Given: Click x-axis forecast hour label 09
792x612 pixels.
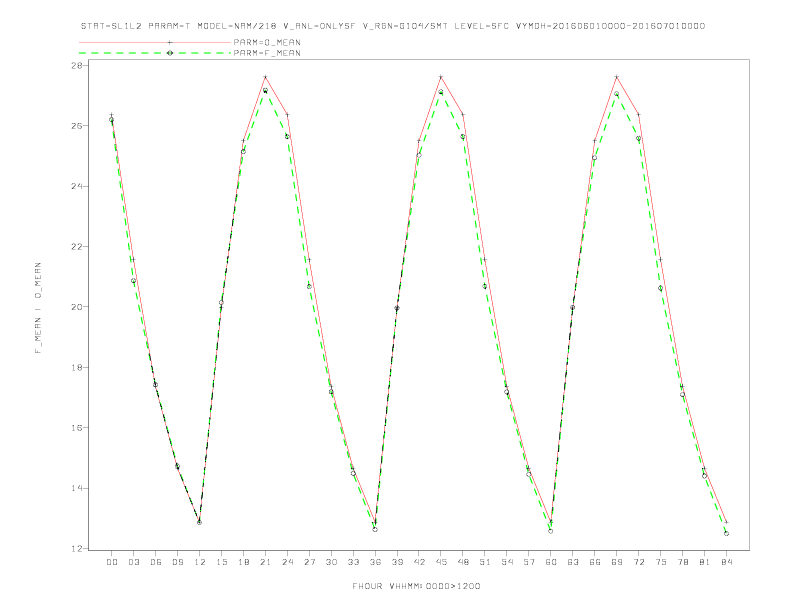Looking at the screenshot, I should (x=177, y=562).
